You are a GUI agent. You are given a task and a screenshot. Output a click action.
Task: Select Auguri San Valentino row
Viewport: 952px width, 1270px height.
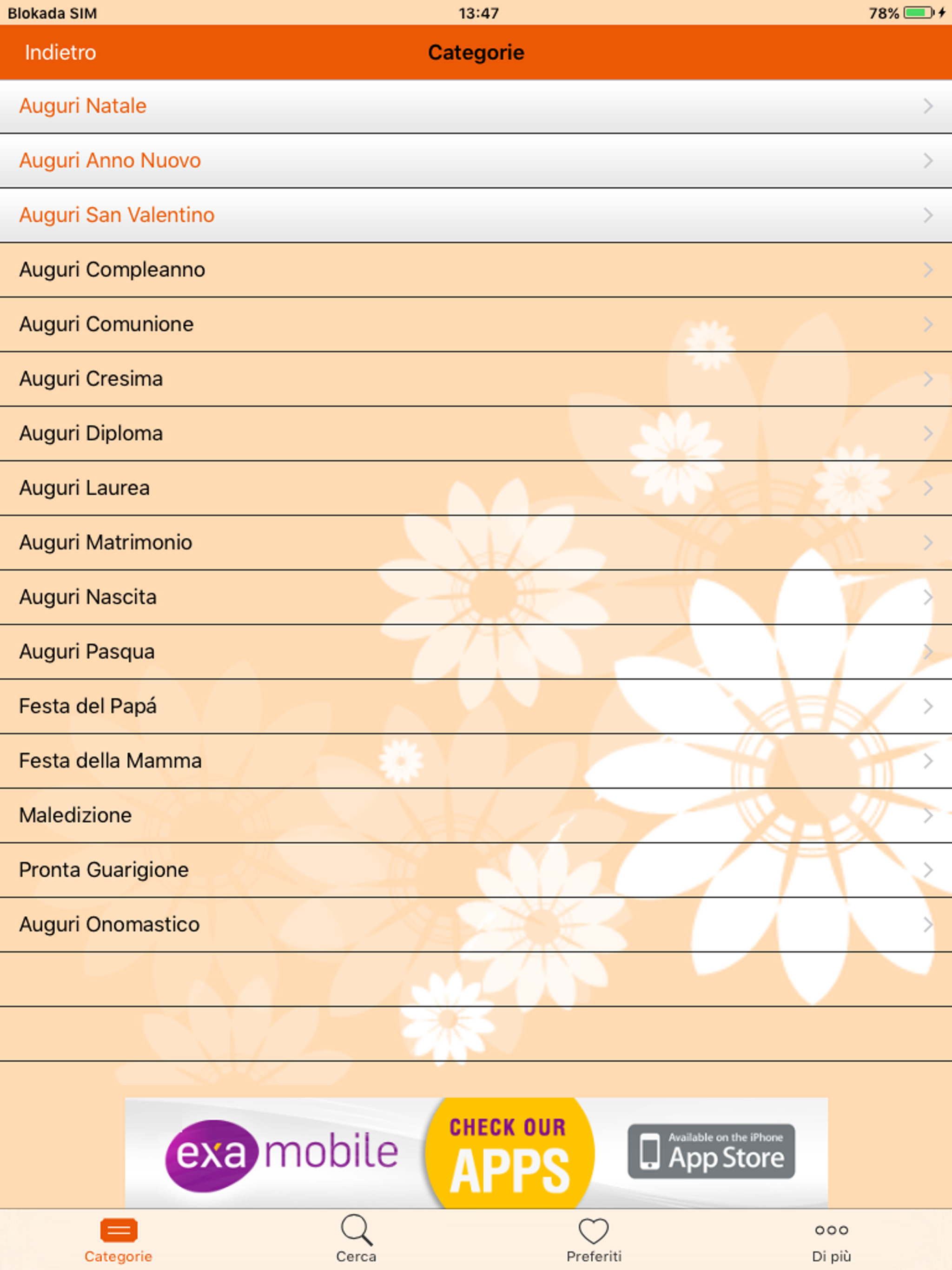coord(117,215)
